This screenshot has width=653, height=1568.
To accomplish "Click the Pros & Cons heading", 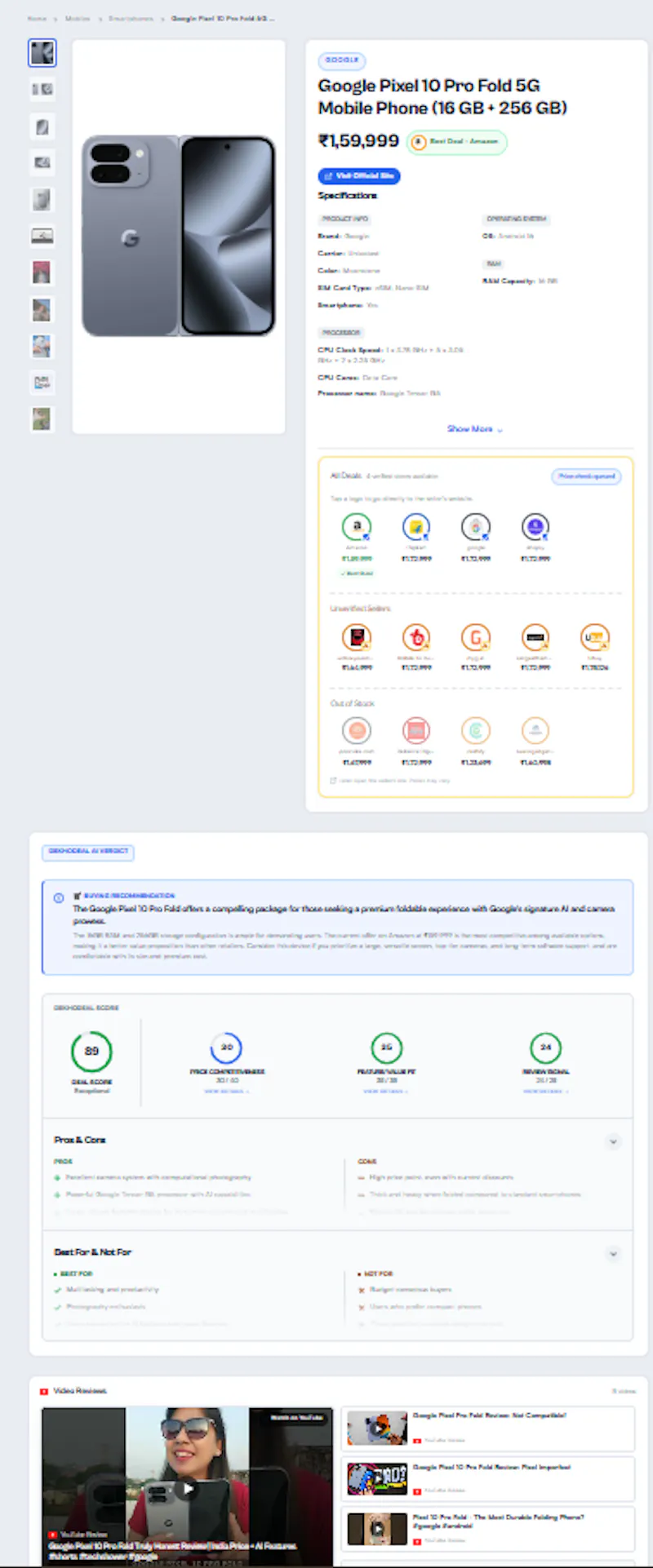I will pos(80,1141).
